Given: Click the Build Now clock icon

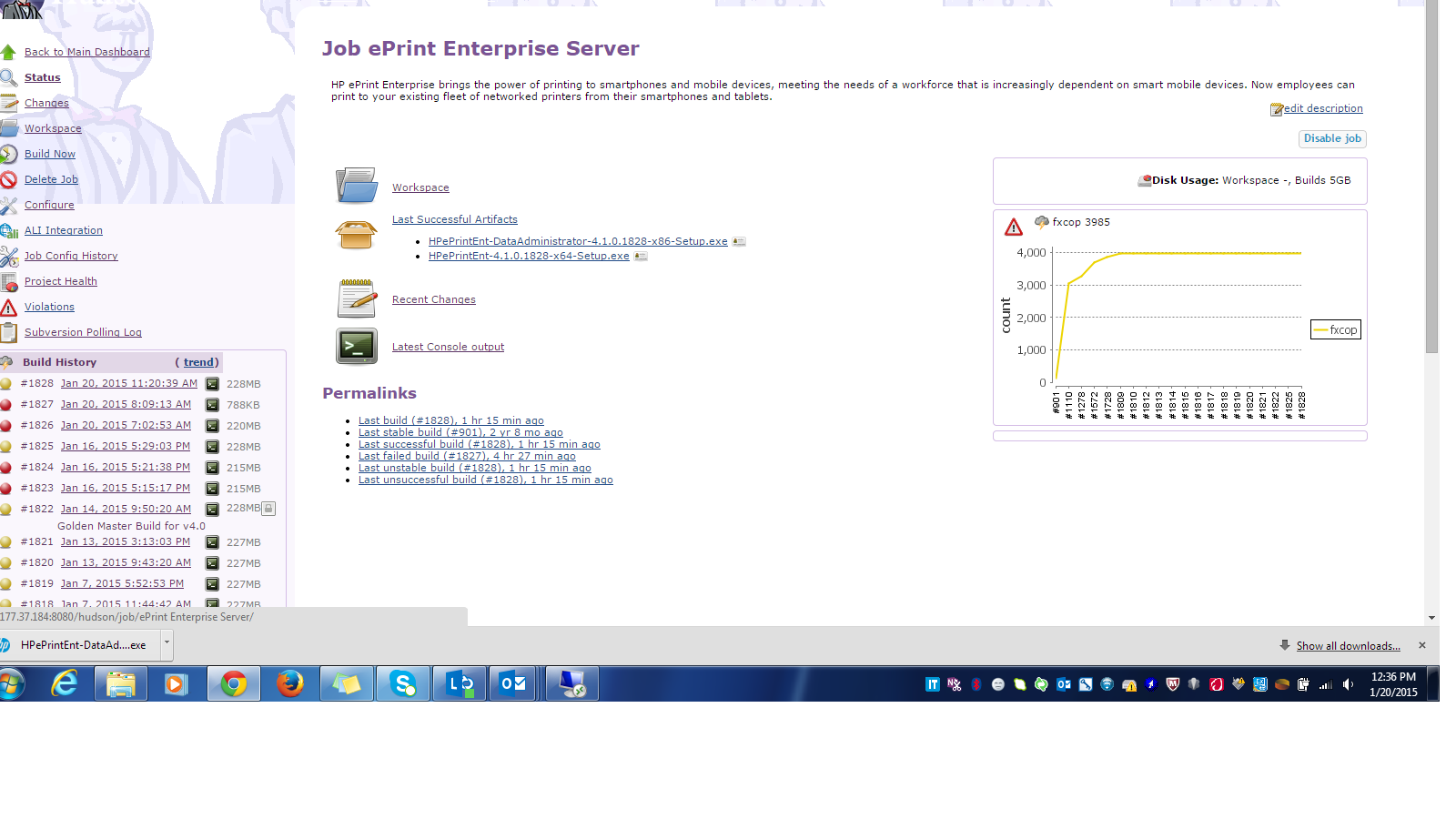Looking at the screenshot, I should [x=8, y=154].
